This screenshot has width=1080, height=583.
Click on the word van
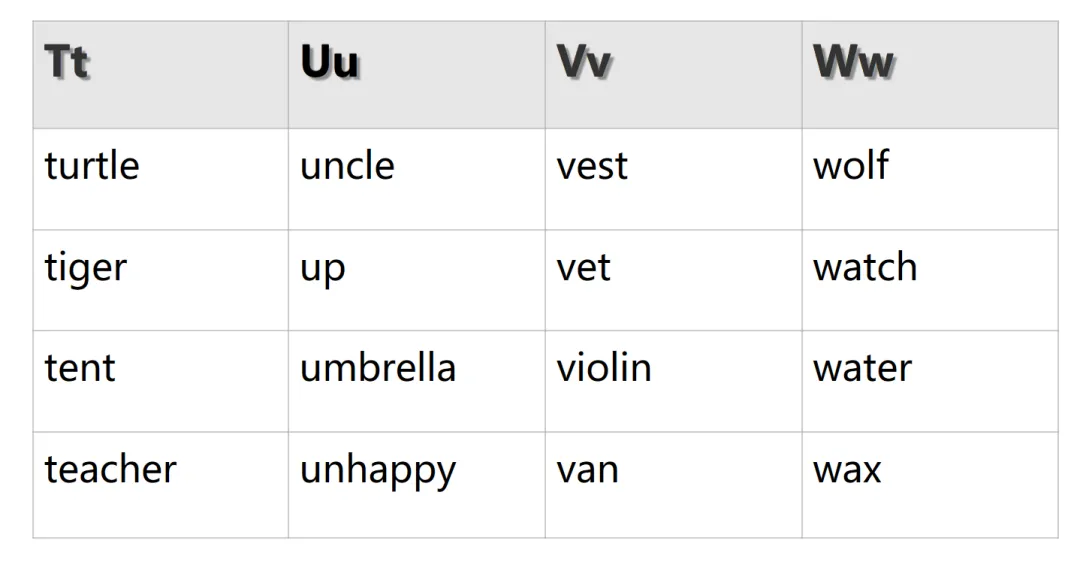point(588,472)
